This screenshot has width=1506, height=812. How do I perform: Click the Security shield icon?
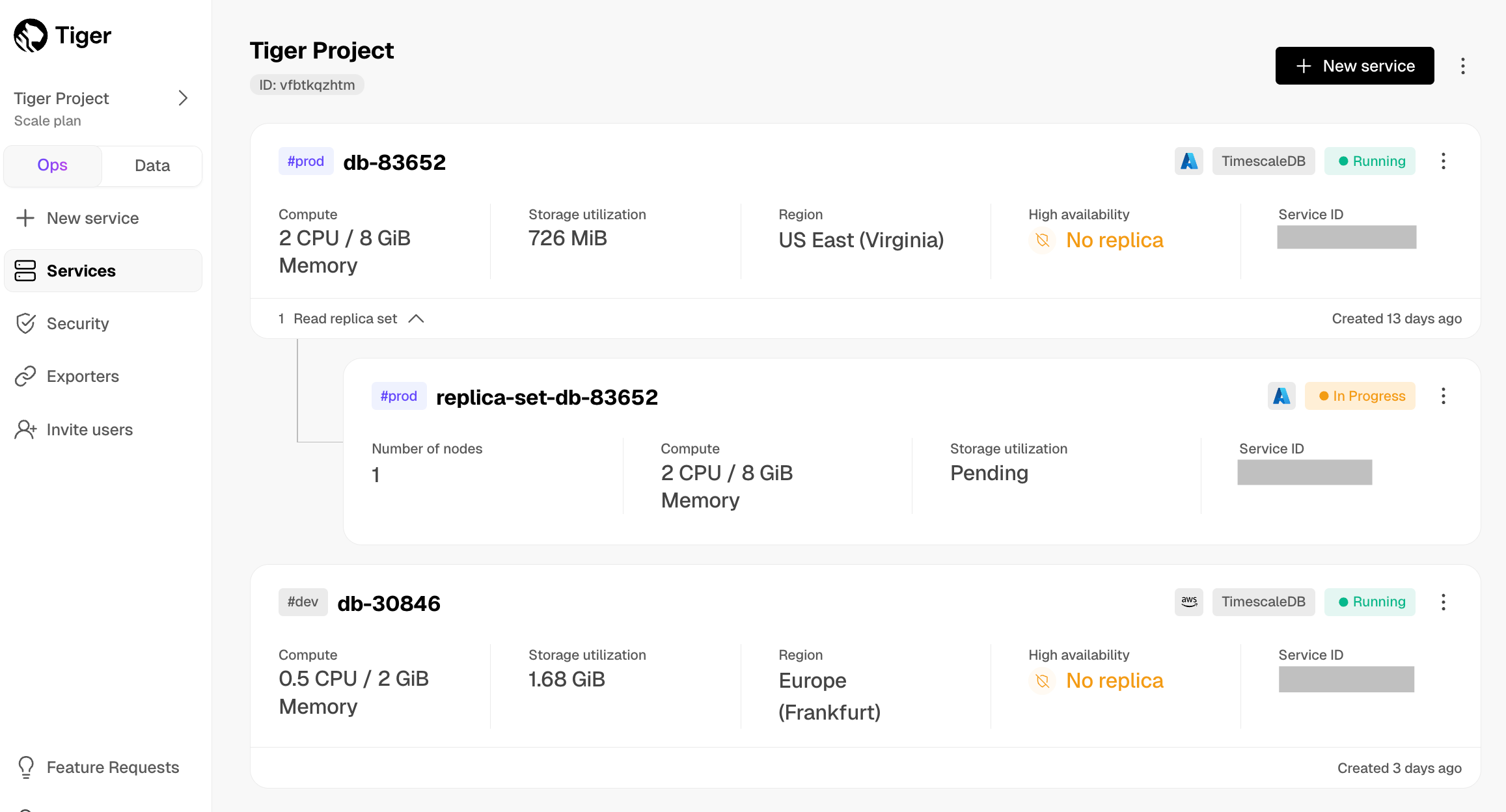pyautogui.click(x=25, y=323)
